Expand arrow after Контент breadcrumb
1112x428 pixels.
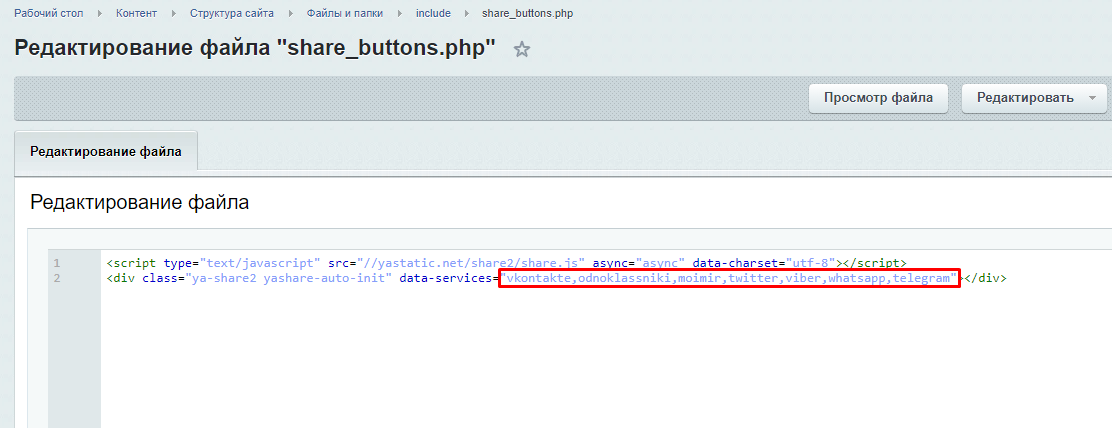[174, 13]
